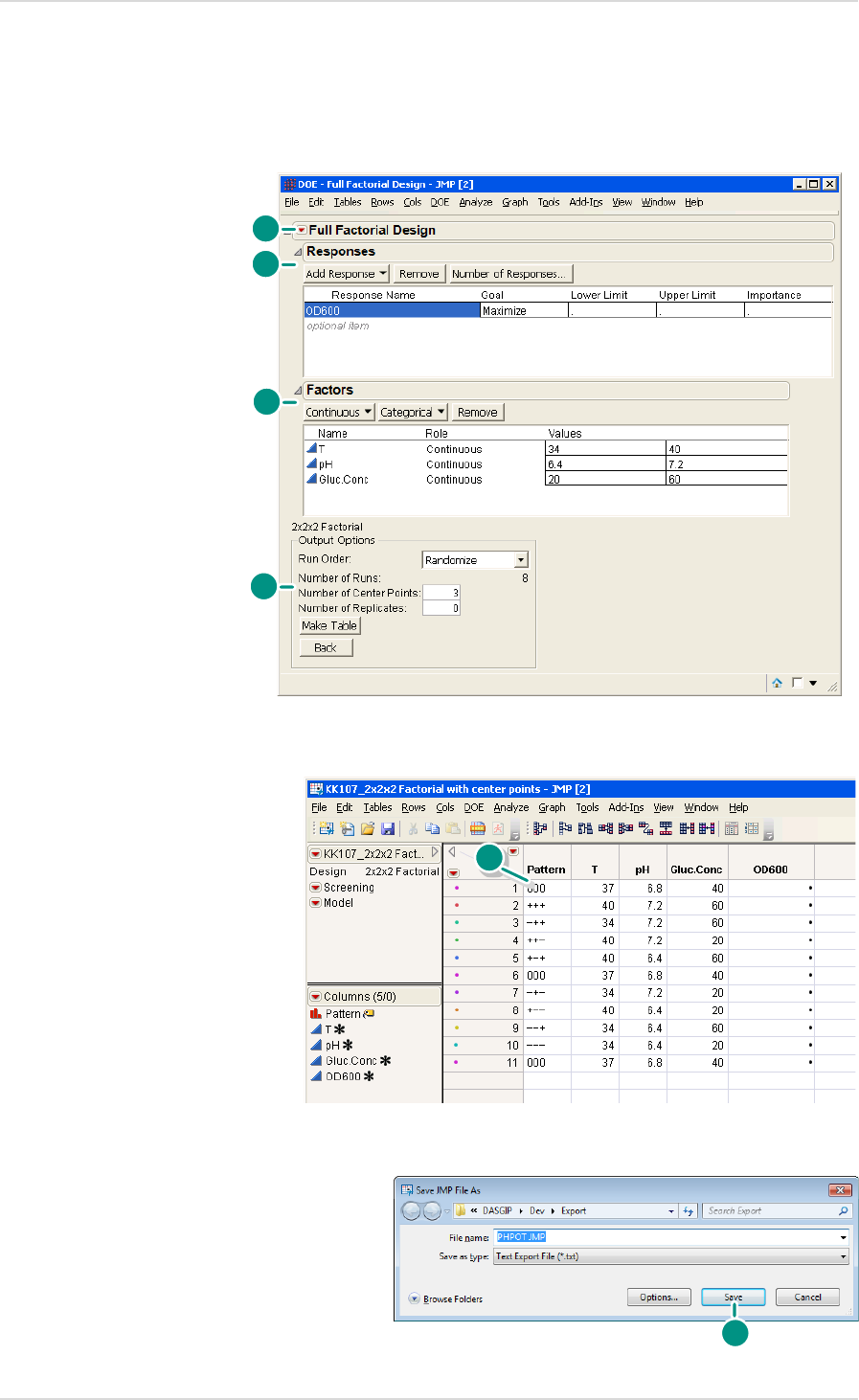Collapse the Responses section
859x1400 pixels.
298,252
